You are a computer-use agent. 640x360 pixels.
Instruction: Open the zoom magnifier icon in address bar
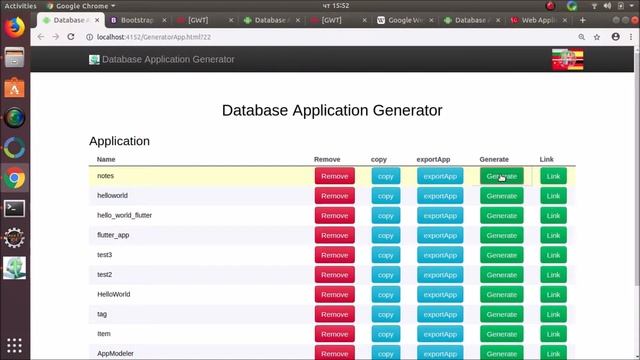coord(582,37)
